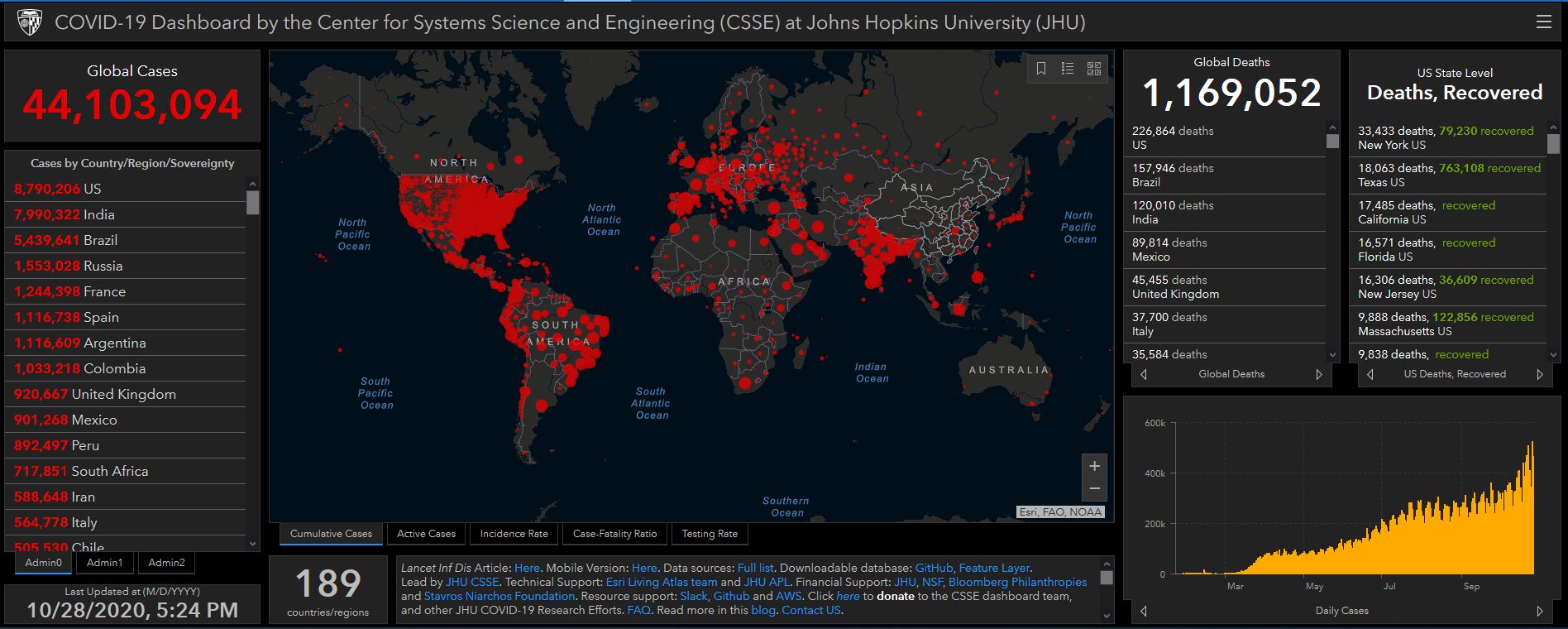Switch to the Case-Fatality Ratio tab

[x=615, y=534]
